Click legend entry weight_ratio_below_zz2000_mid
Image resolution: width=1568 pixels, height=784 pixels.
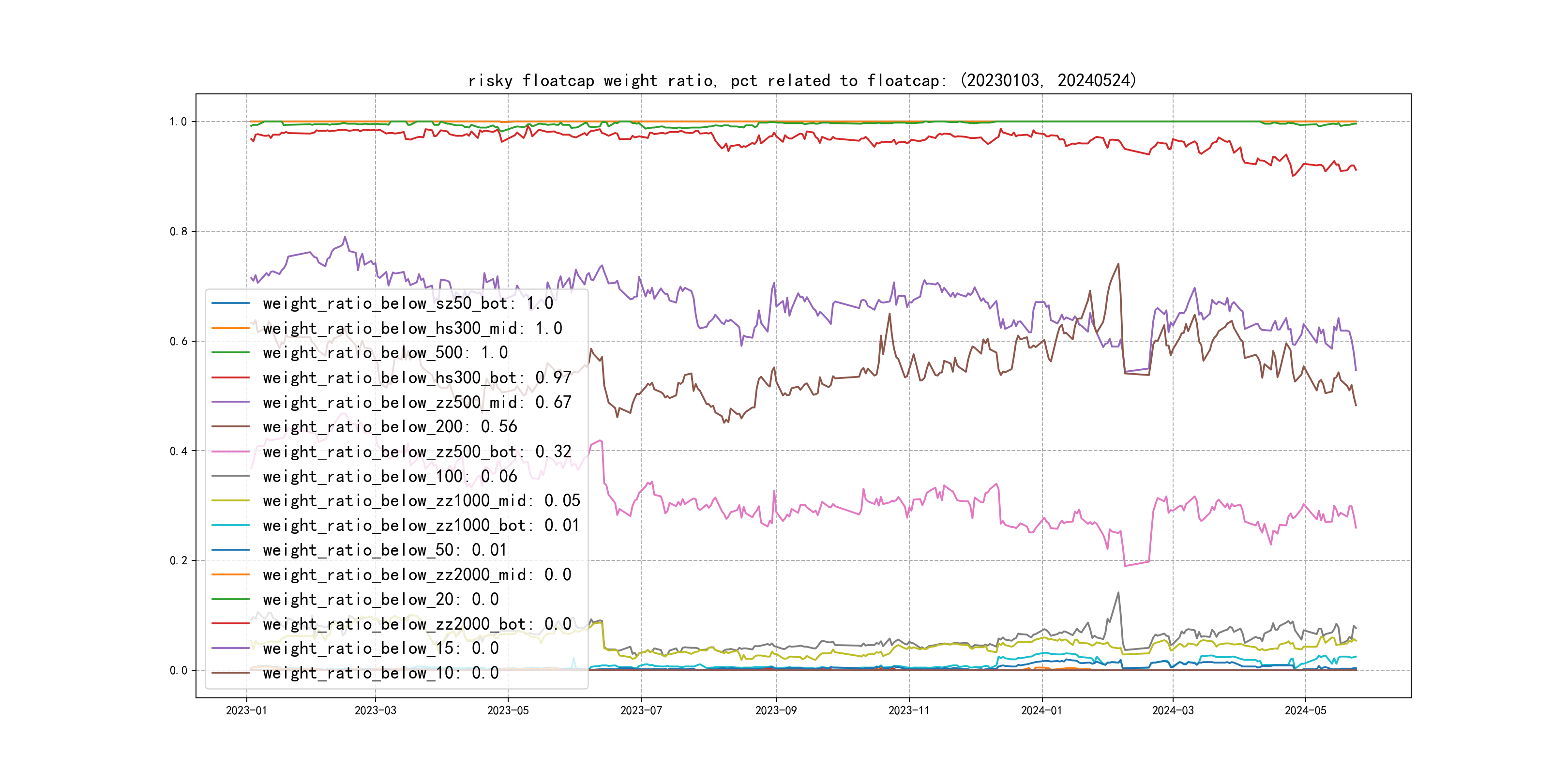pos(417,574)
